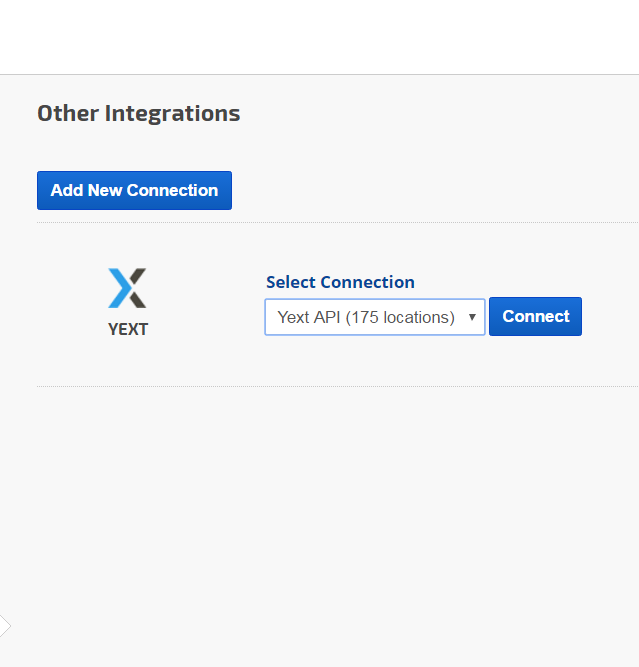Viewport: 639px width, 667px height.
Task: Click the Yext integration row logo
Action: pyautogui.click(x=127, y=288)
